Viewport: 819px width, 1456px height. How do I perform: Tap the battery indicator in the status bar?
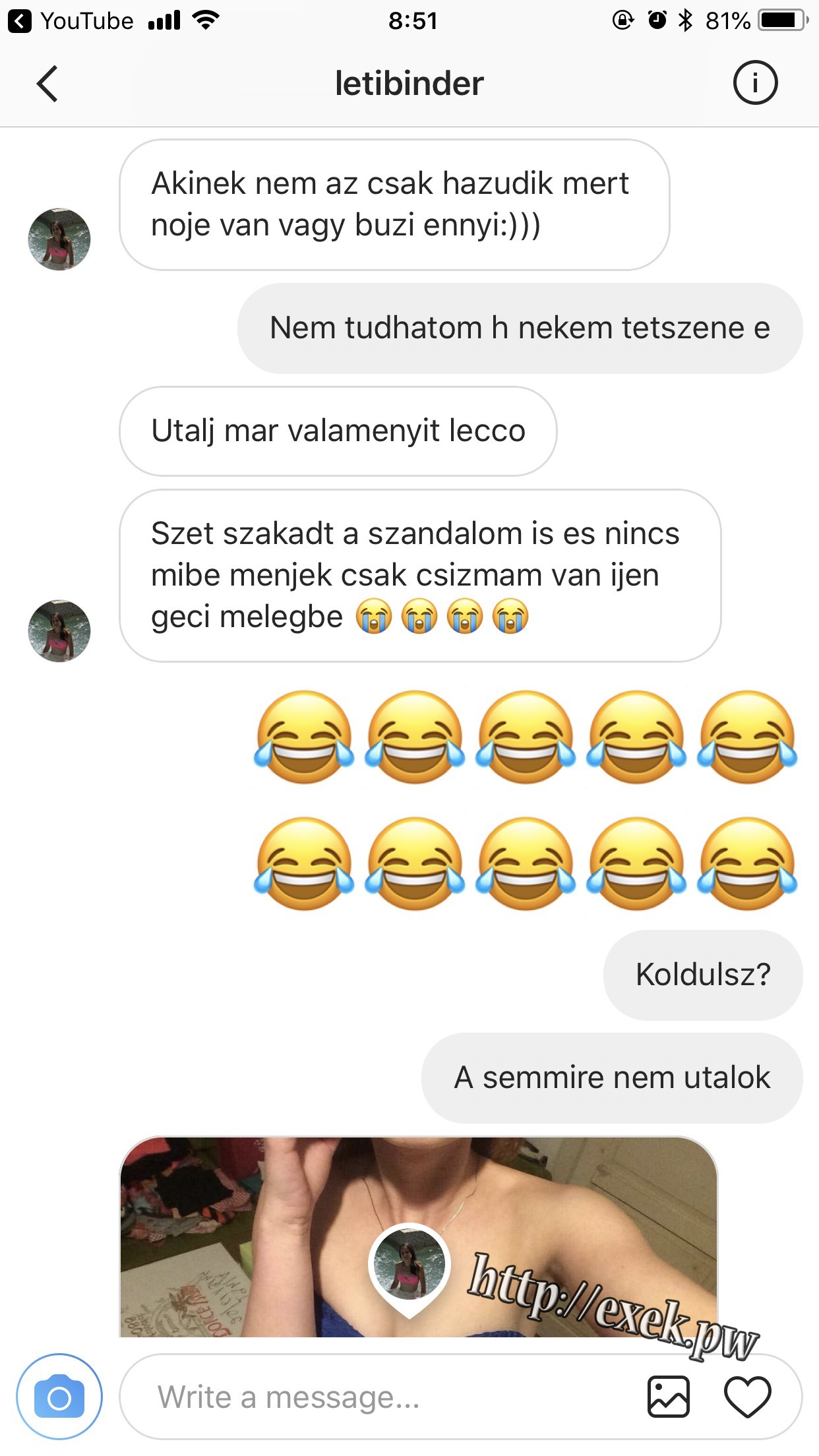click(783, 21)
